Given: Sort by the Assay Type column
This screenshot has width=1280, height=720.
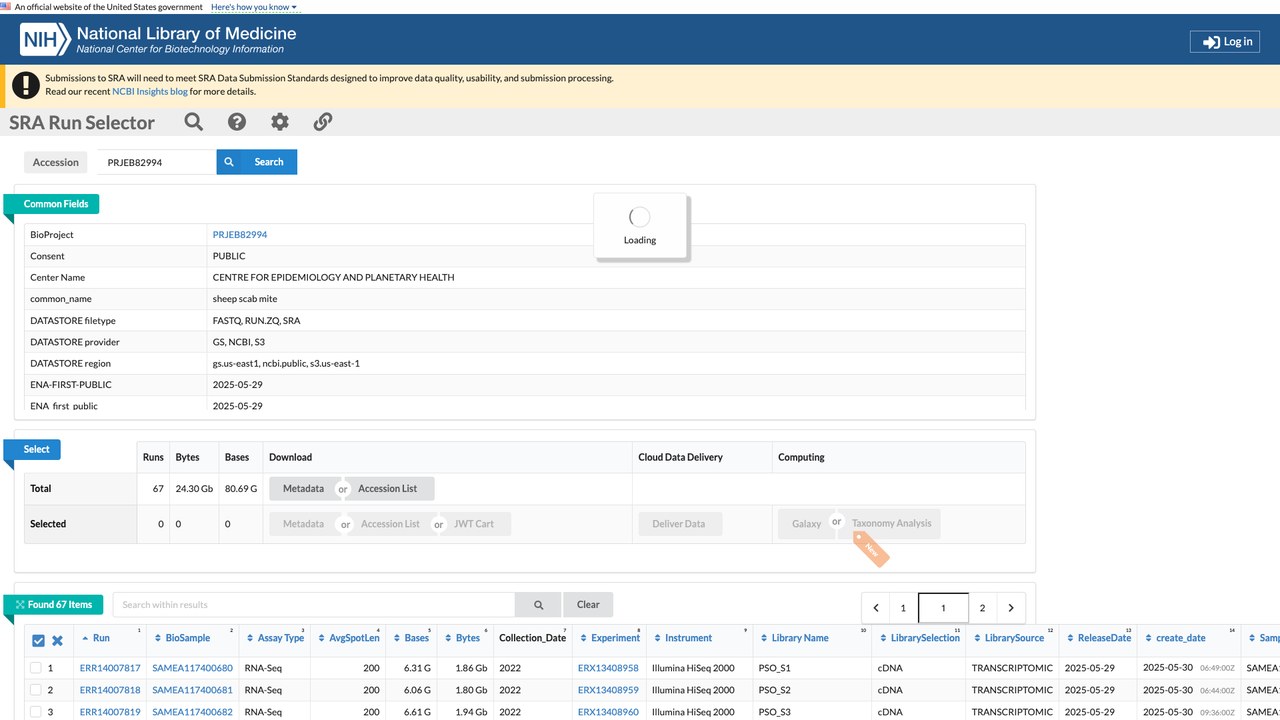Looking at the screenshot, I should click(x=281, y=638).
